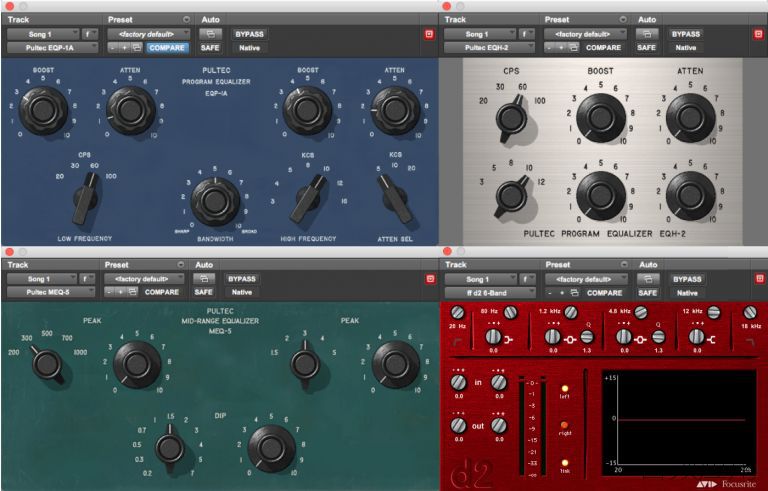Viewport: 768px width, 491px height.
Task: Toggle the d2 peak filter icon in 4.8 kHz band
Action: [640, 339]
